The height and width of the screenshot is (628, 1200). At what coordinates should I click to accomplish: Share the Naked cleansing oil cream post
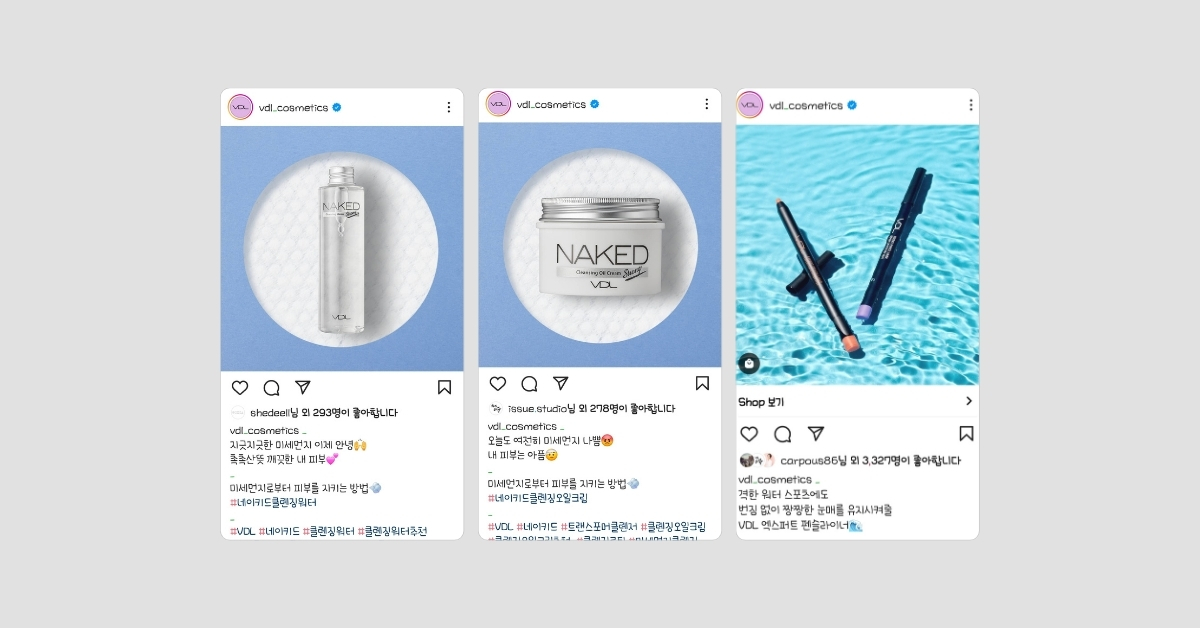pyautogui.click(x=561, y=383)
